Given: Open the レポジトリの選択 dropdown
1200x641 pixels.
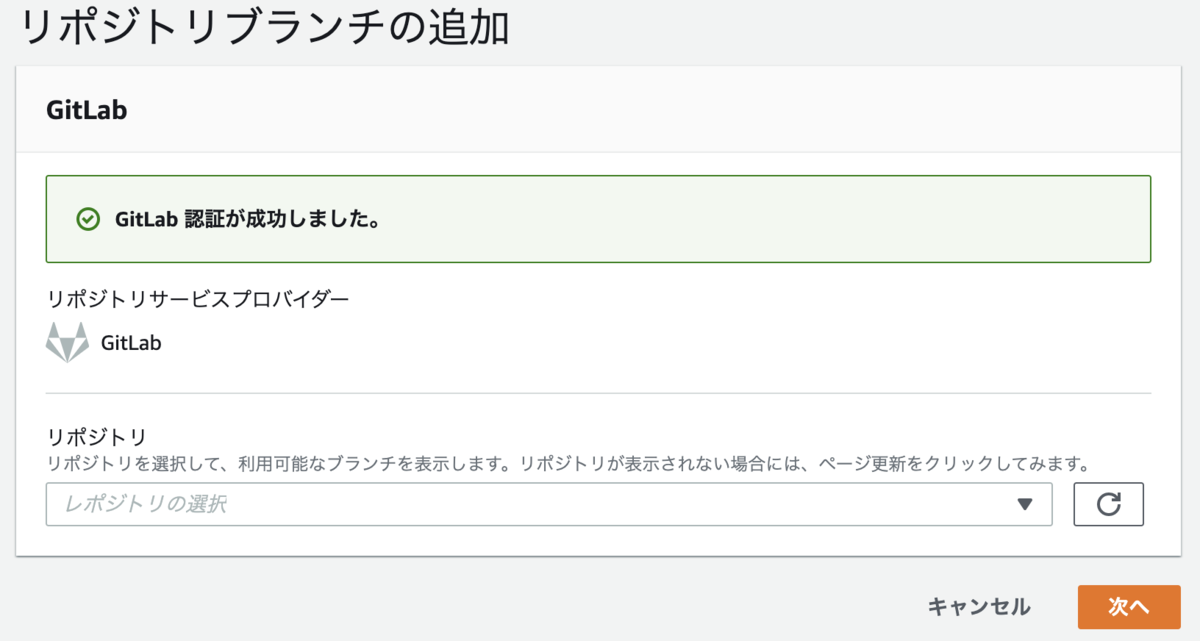Looking at the screenshot, I should coord(550,504).
